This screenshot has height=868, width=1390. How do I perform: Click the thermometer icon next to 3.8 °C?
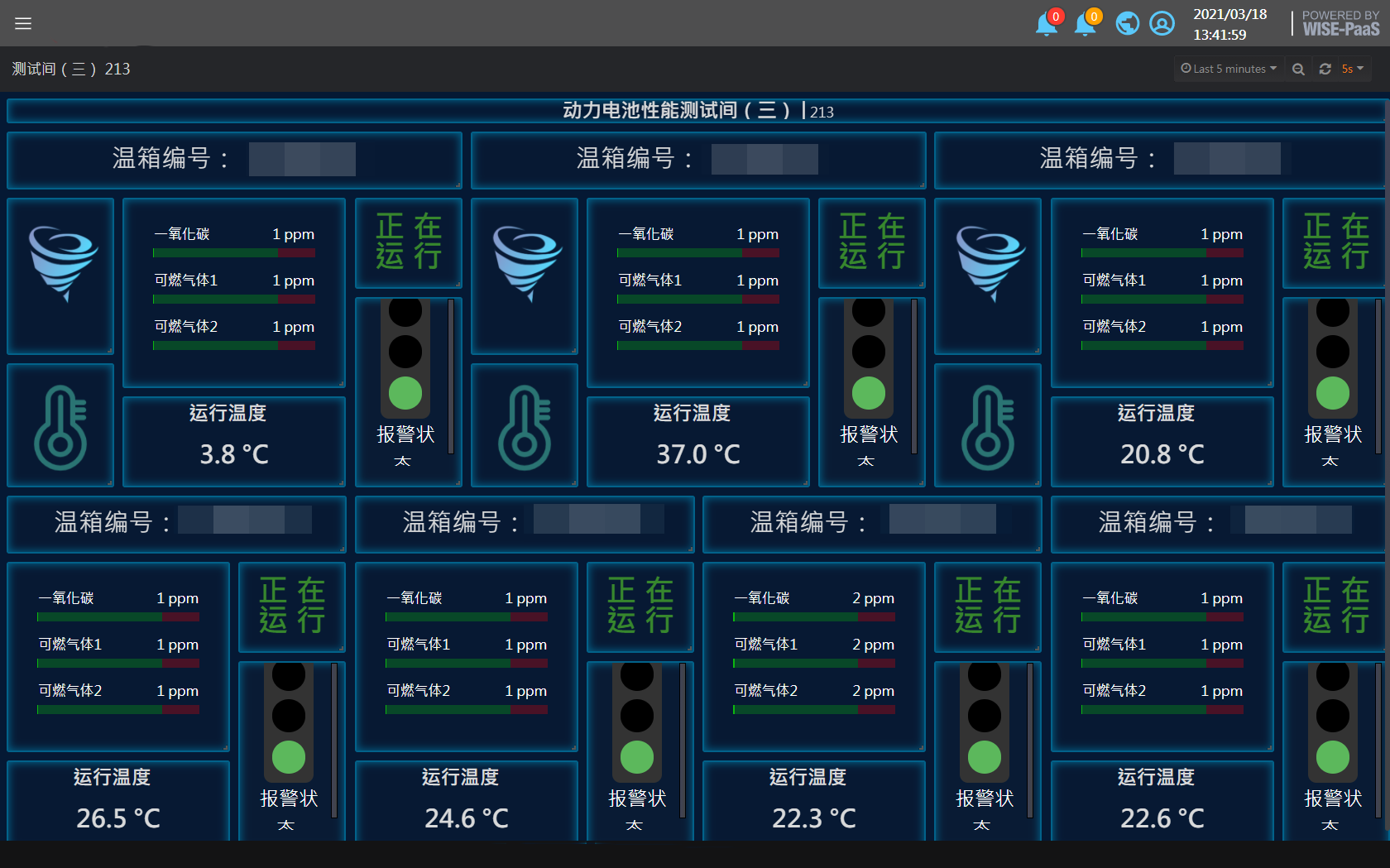pos(60,428)
